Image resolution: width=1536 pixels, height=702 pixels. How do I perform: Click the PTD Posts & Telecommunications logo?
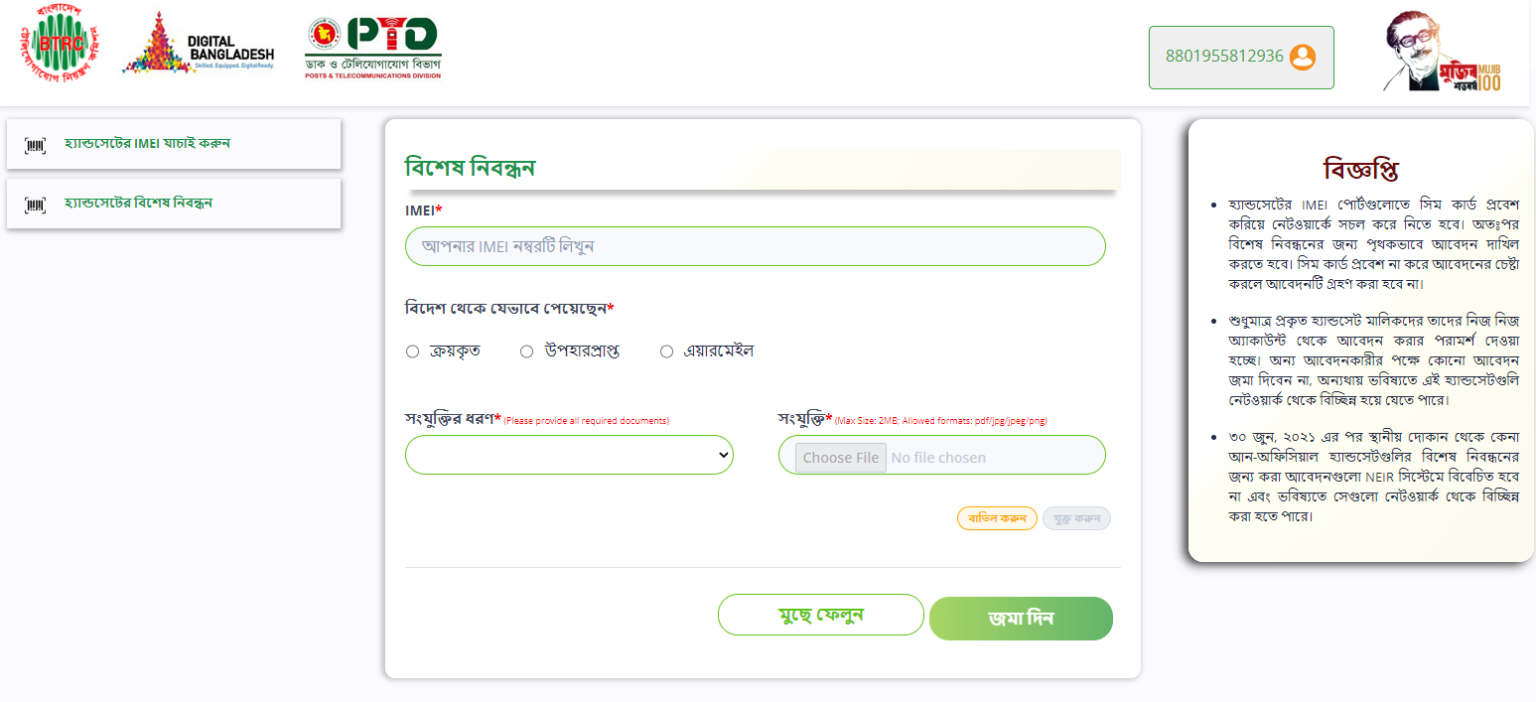pos(373,48)
